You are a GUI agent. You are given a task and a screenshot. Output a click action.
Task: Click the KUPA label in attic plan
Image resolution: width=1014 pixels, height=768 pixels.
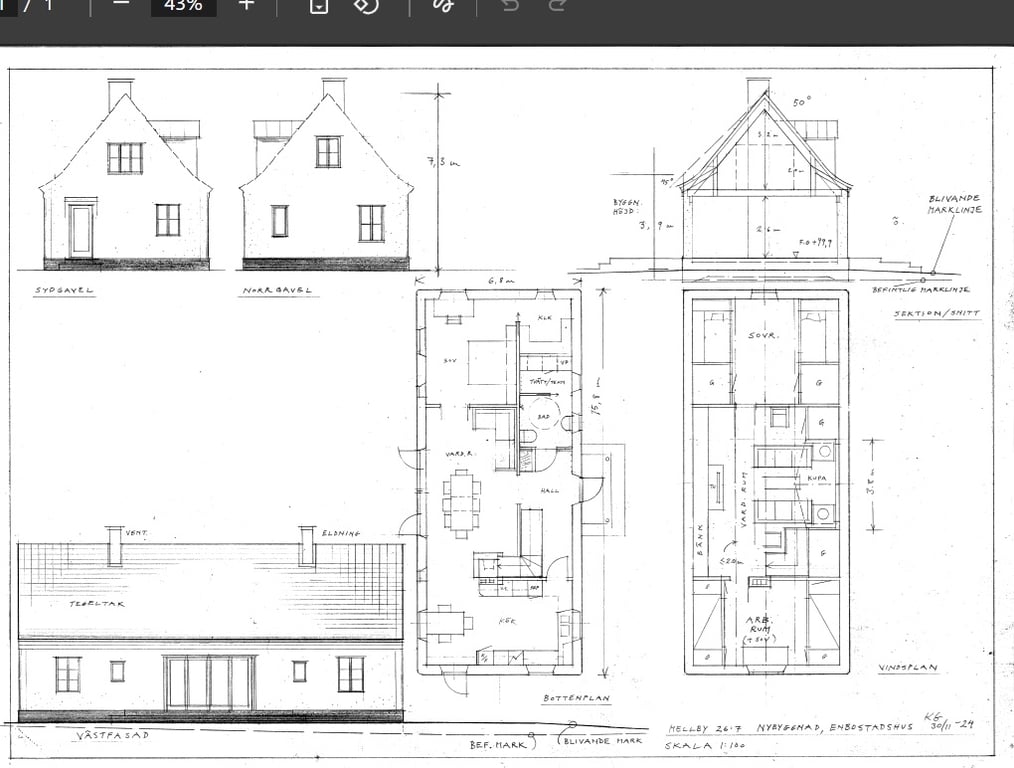point(816,478)
